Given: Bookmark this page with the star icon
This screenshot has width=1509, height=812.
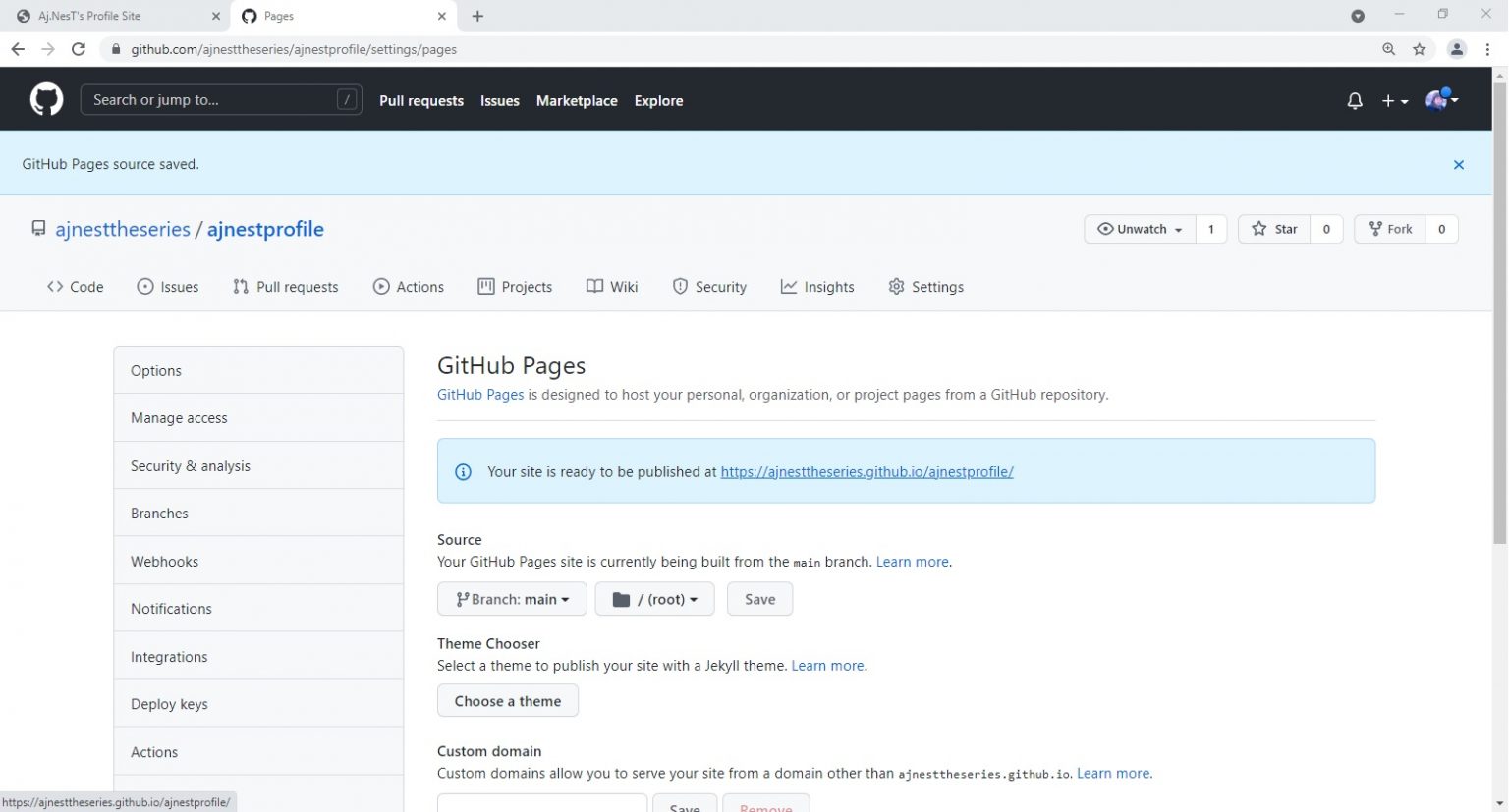Looking at the screenshot, I should pos(1419,49).
